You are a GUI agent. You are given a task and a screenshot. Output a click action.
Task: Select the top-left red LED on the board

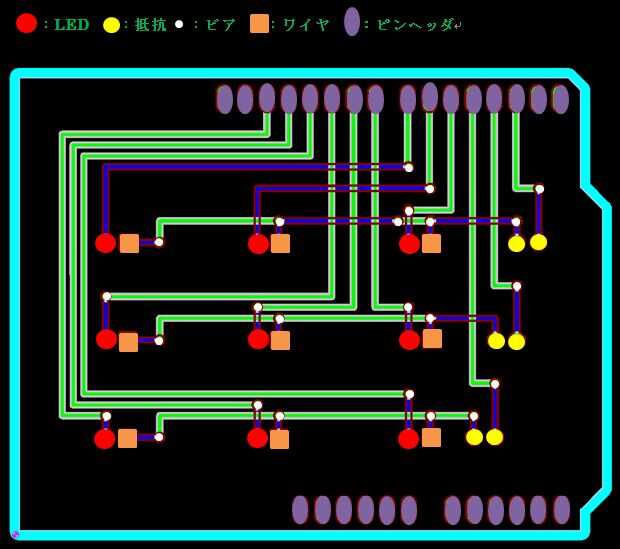[x=106, y=243]
